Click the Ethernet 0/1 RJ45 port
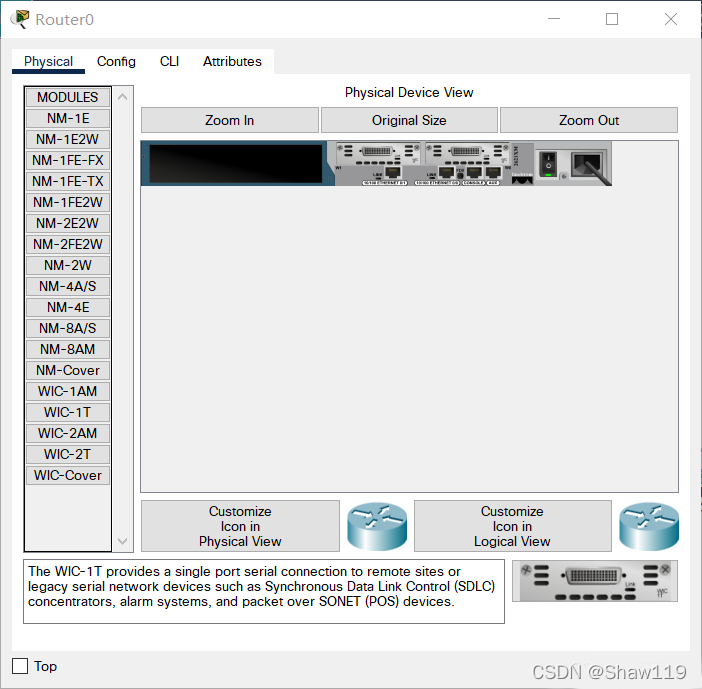This screenshot has width=702, height=689. pos(392,172)
